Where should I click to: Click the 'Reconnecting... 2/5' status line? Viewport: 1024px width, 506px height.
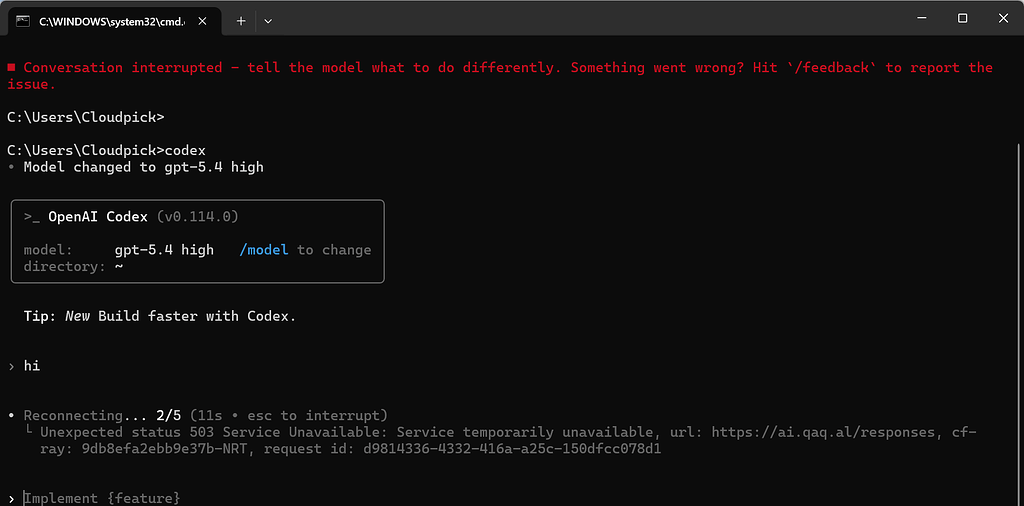[205, 415]
